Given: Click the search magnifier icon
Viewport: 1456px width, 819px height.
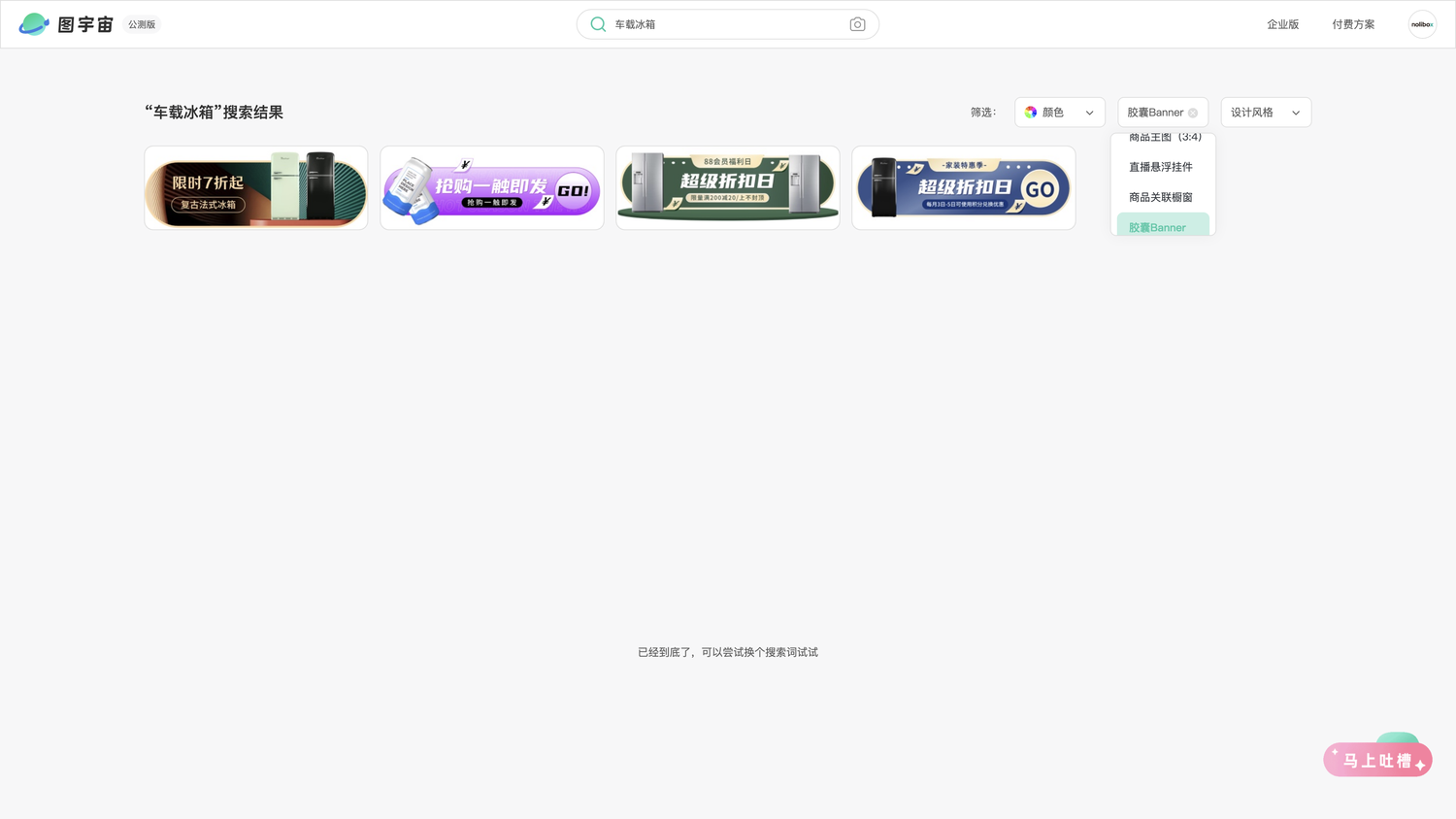Looking at the screenshot, I should click(598, 24).
